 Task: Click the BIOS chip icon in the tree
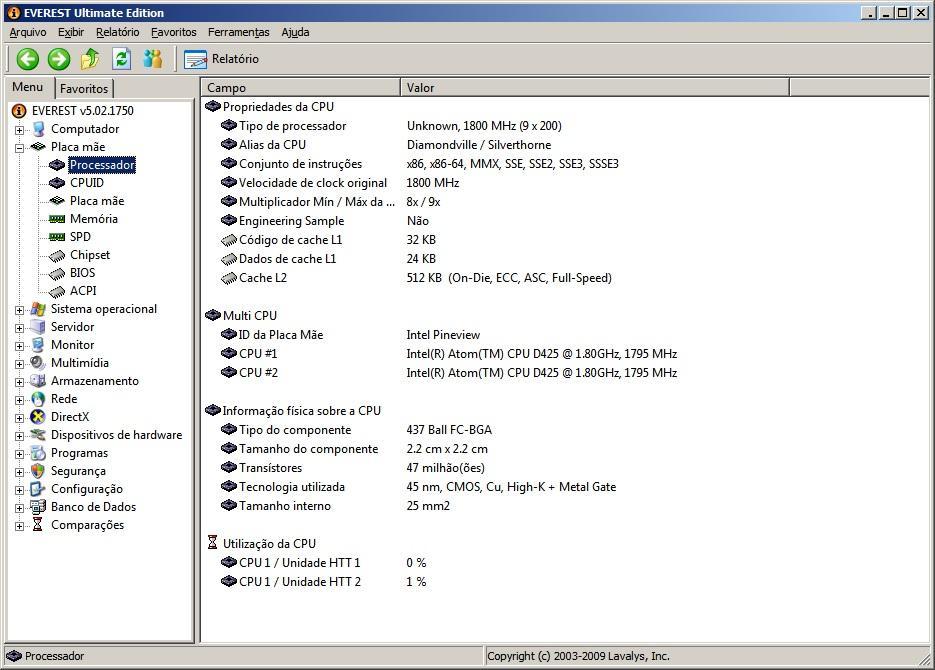click(57, 274)
